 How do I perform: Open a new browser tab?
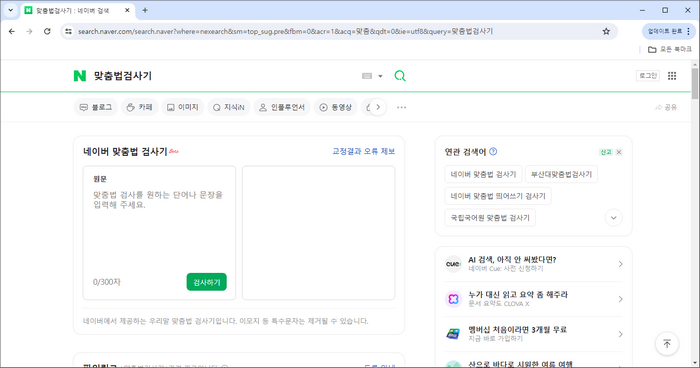point(145,10)
